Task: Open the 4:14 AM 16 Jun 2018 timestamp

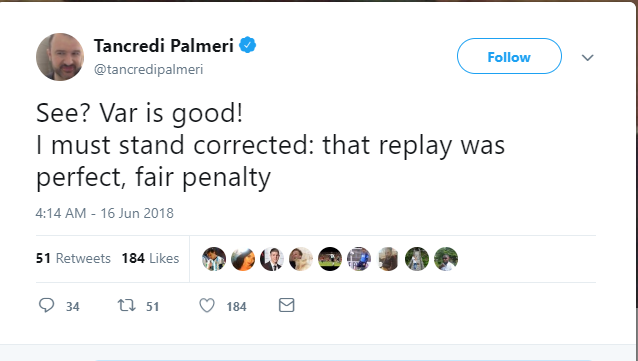Action: point(105,213)
